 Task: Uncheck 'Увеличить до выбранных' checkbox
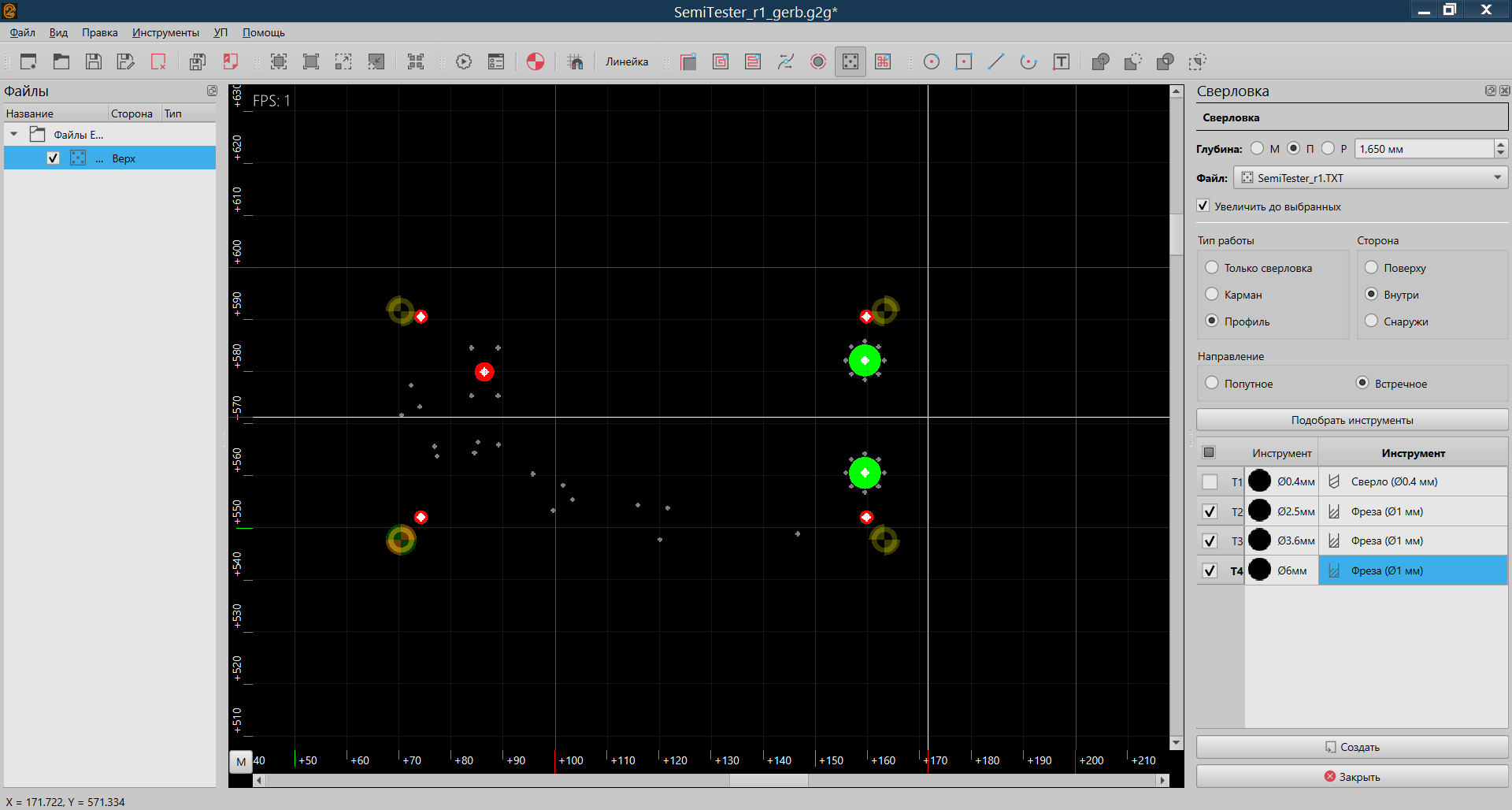pyautogui.click(x=1203, y=206)
